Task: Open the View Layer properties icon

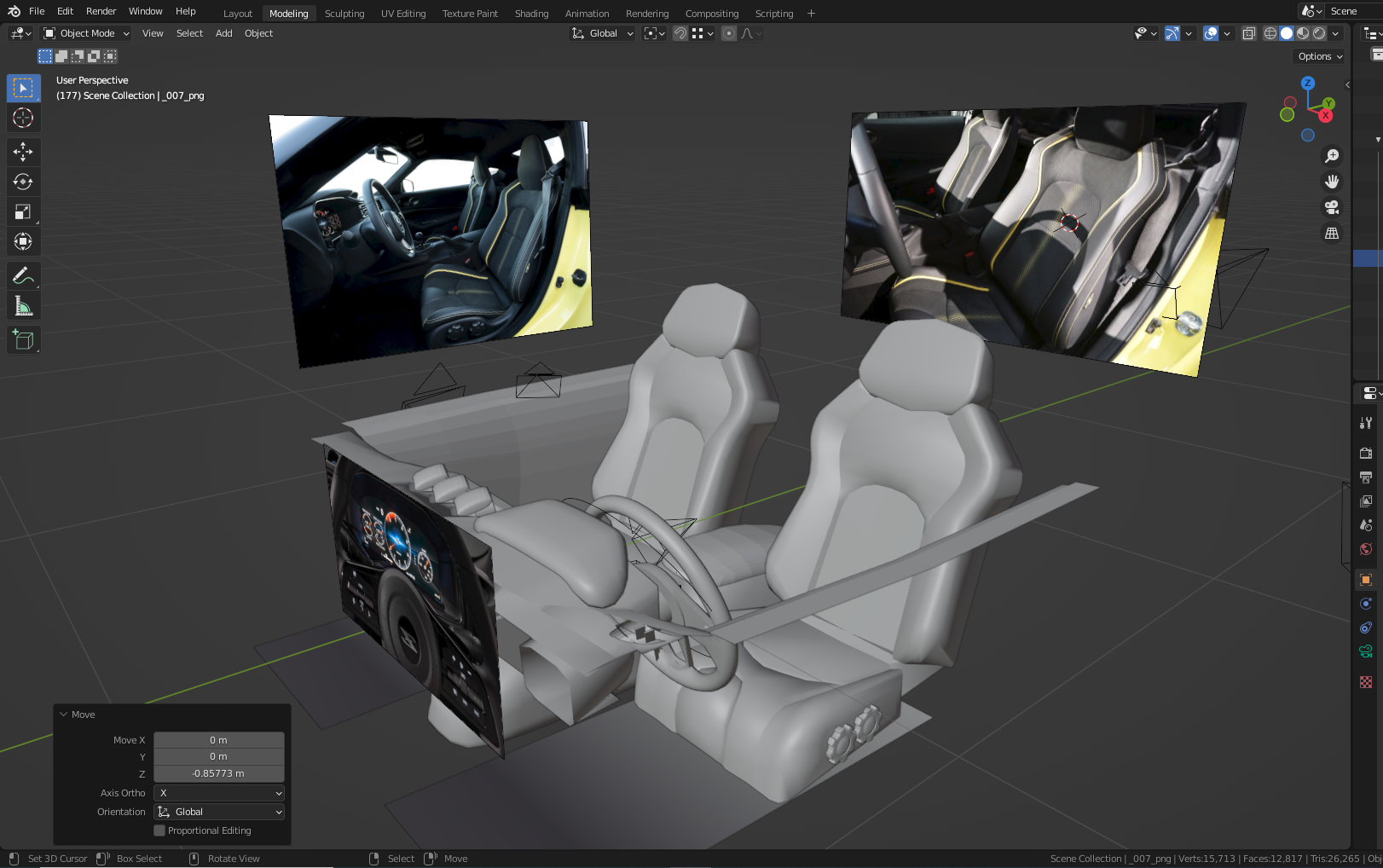Action: (1366, 501)
